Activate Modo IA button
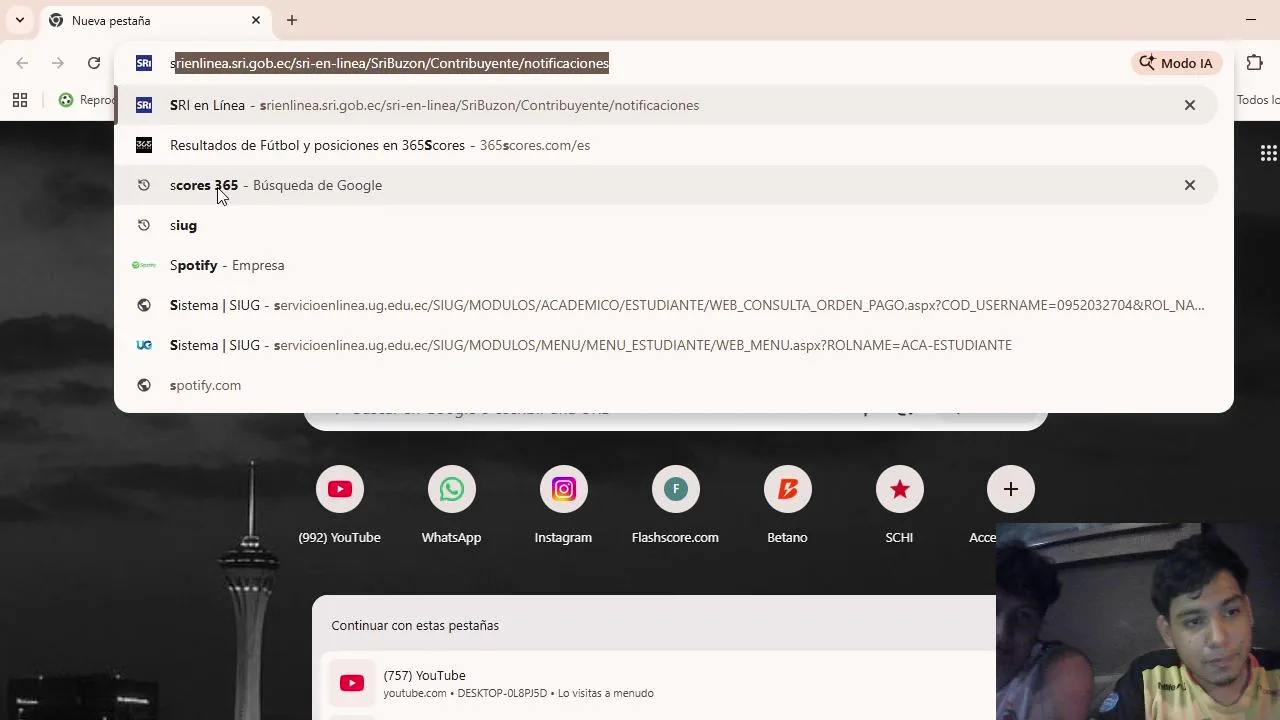Screen dimensions: 1280x720 1177,63
